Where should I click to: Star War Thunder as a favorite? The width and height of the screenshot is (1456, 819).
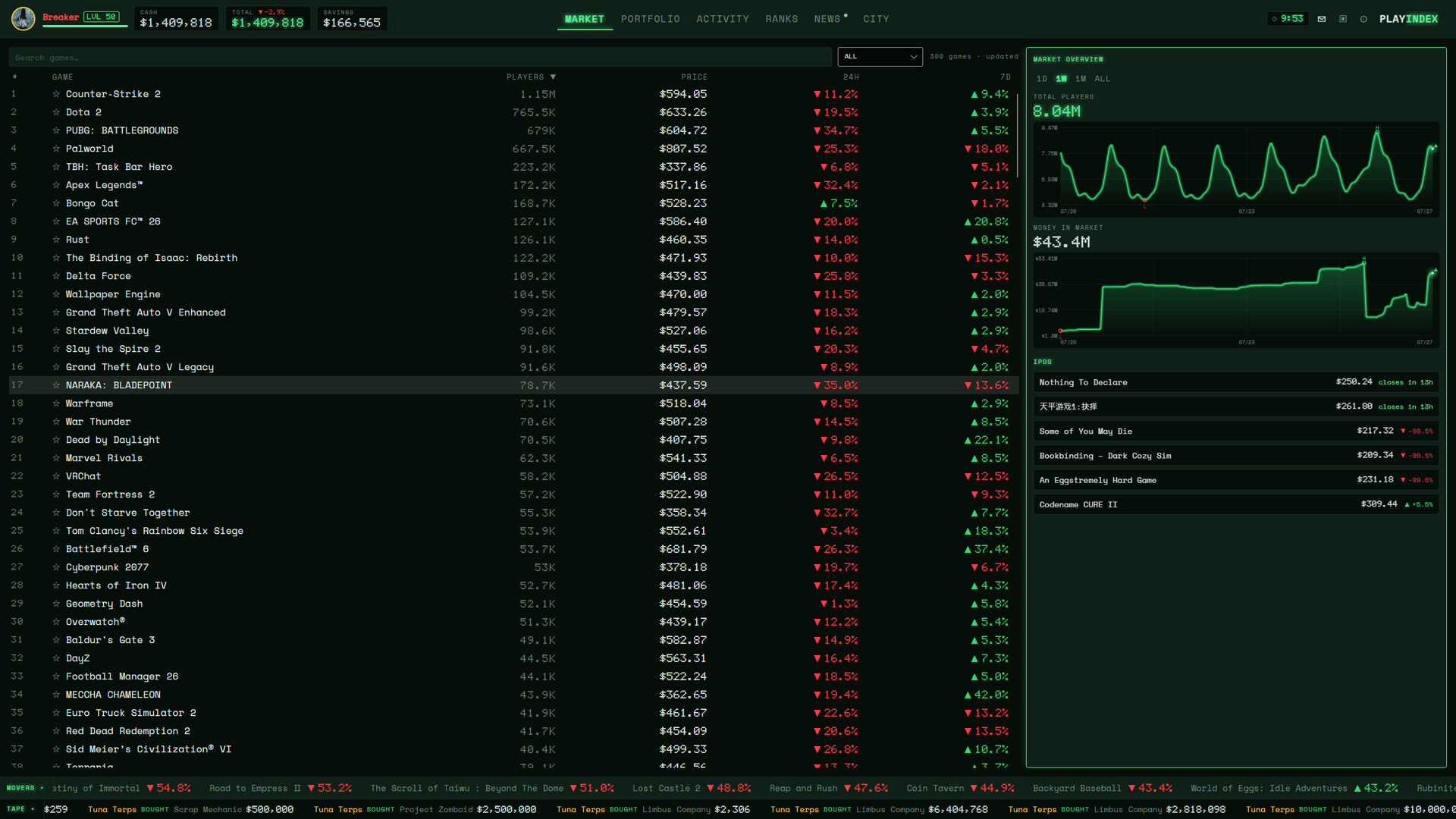56,422
